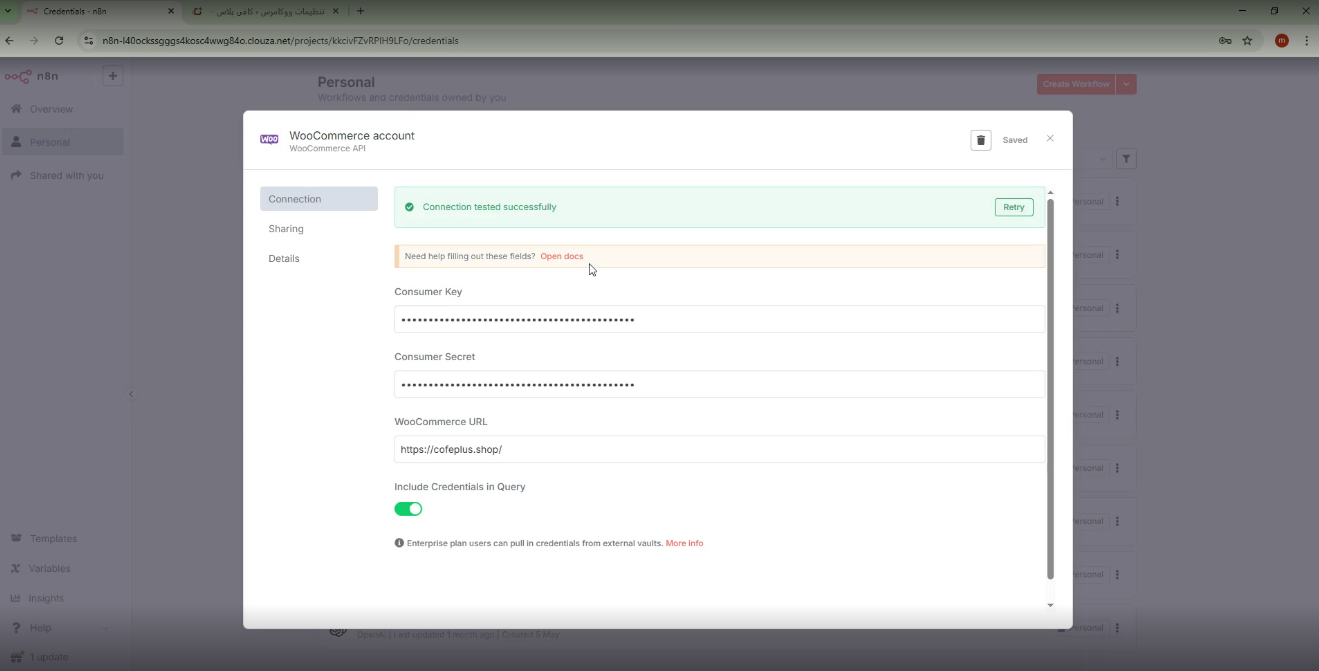The height and width of the screenshot is (671, 1319).
Task: Open the filter icon in credentials list
Action: [x=1126, y=159]
